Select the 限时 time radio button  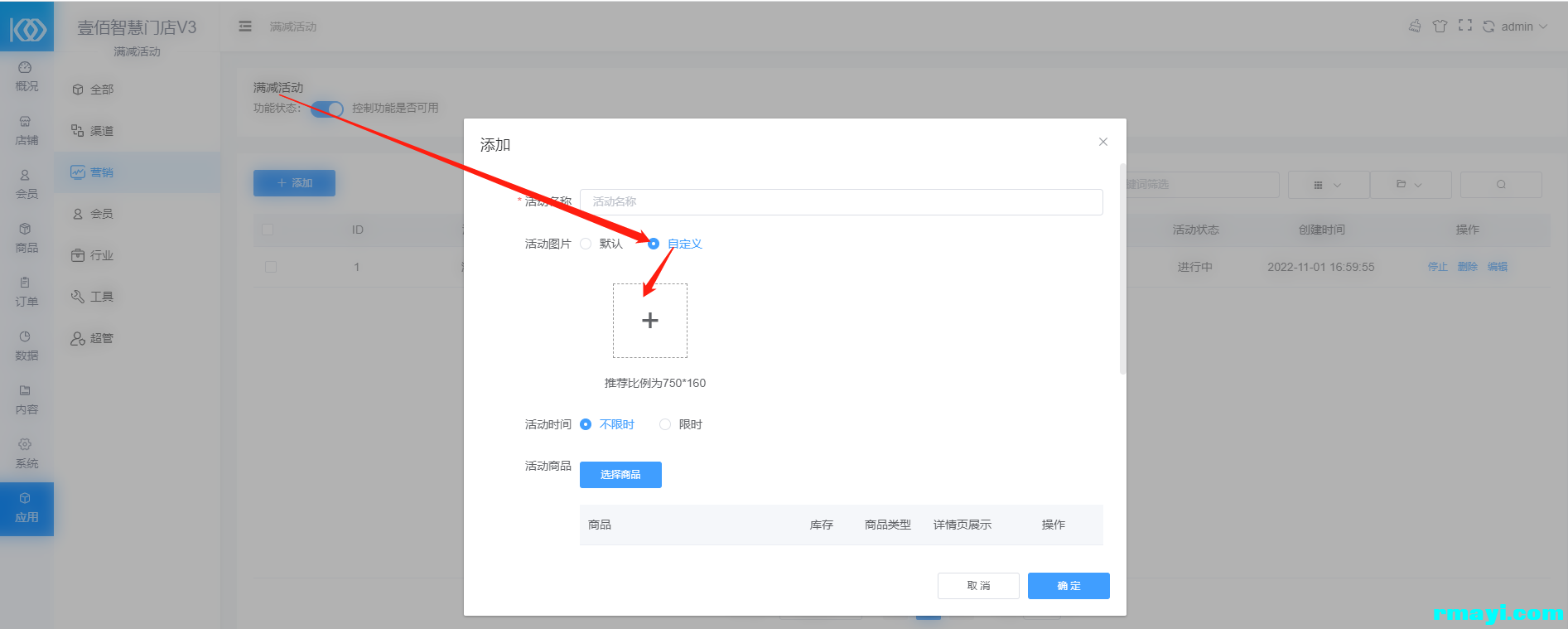[665, 424]
